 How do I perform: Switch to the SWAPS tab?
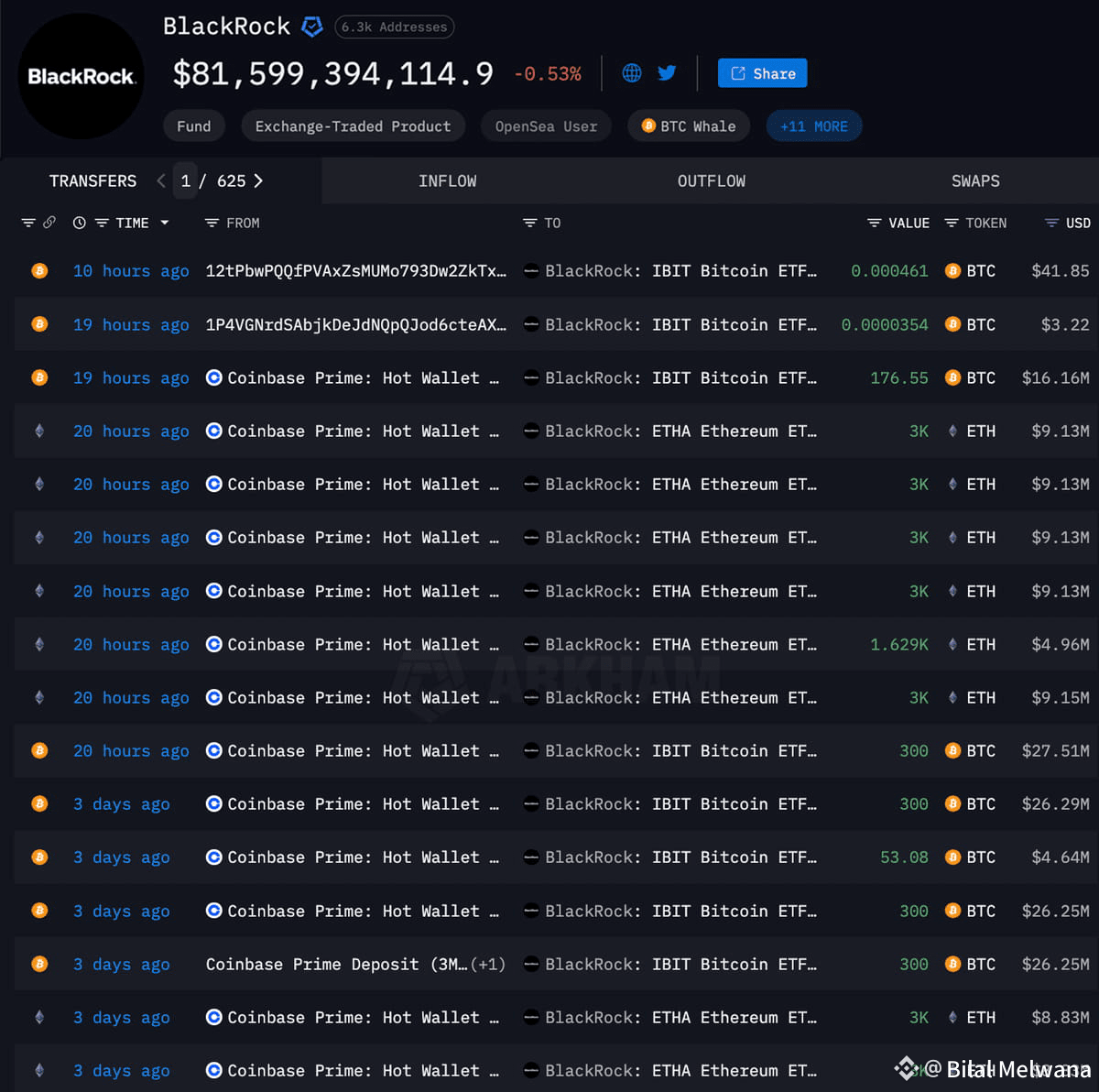[x=975, y=181]
